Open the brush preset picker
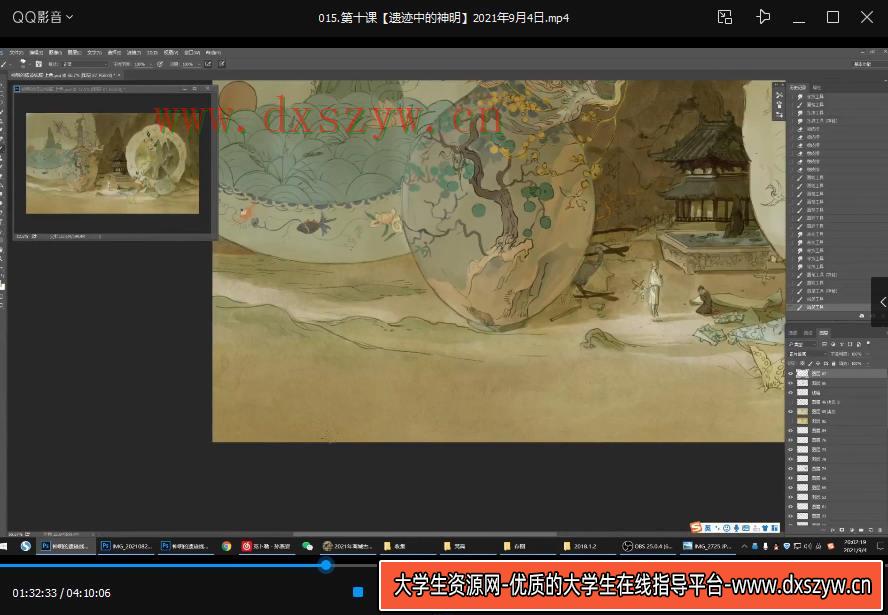Image resolution: width=888 pixels, height=615 pixels. pyautogui.click(x=23, y=64)
